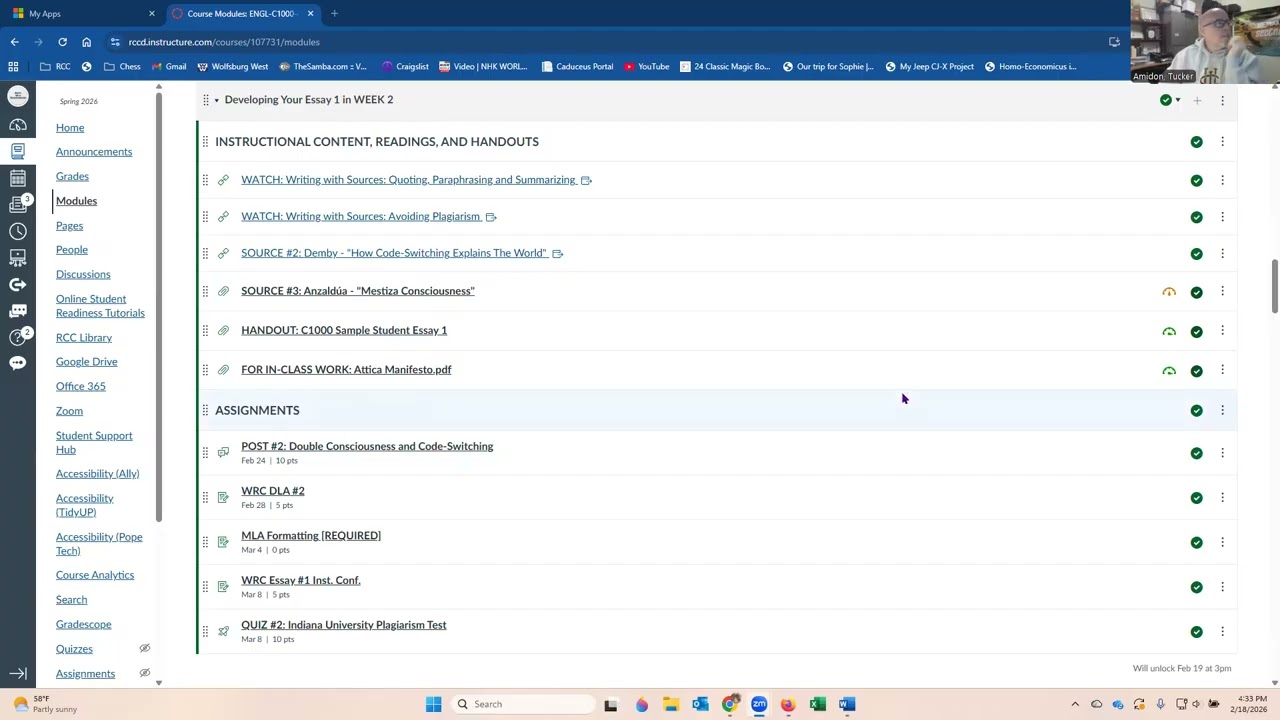
Task: Toggle publish status of Attica Manifesto.pdf
Action: click(x=1196, y=371)
